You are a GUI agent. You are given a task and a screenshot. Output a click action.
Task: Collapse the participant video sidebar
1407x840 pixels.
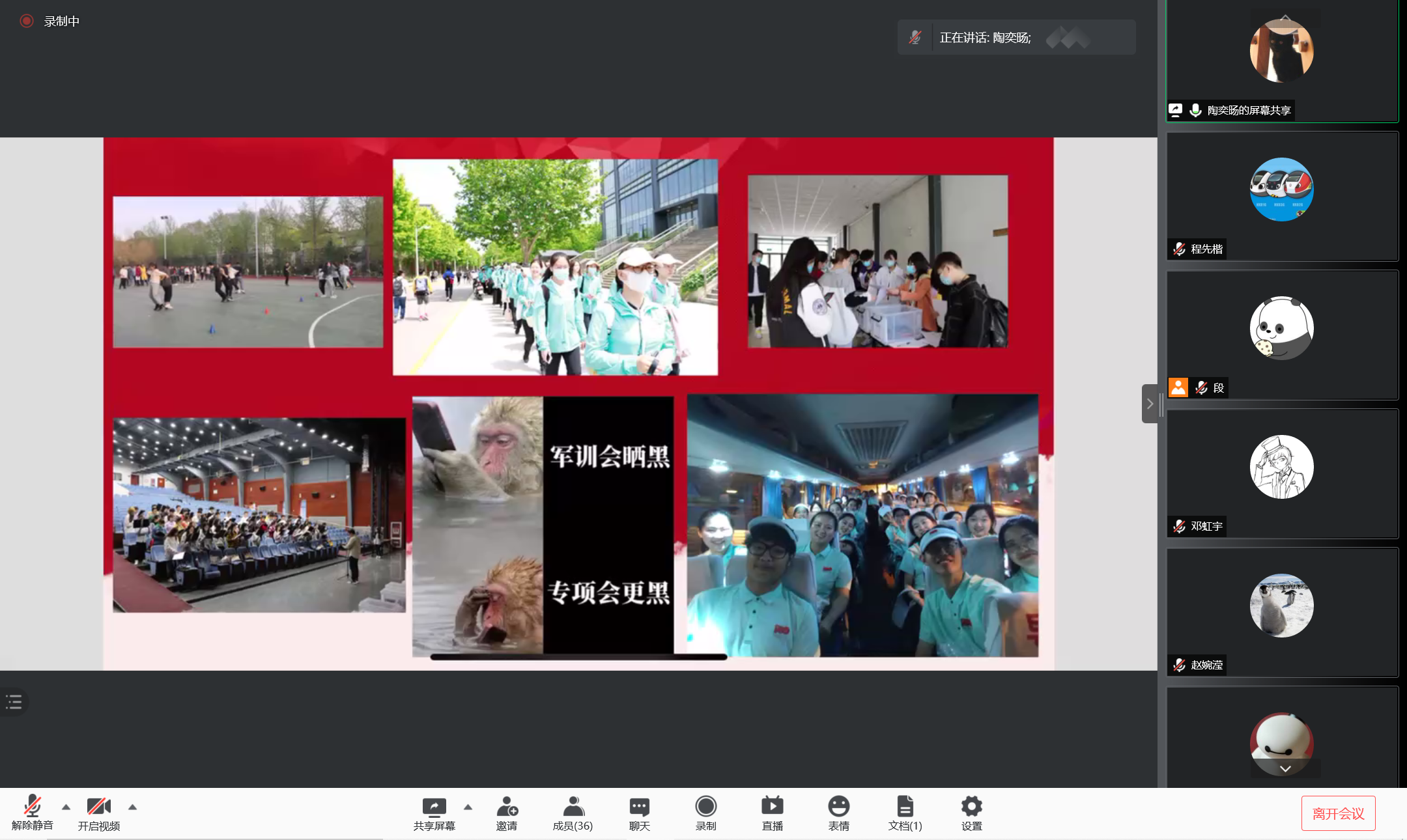(x=1150, y=404)
